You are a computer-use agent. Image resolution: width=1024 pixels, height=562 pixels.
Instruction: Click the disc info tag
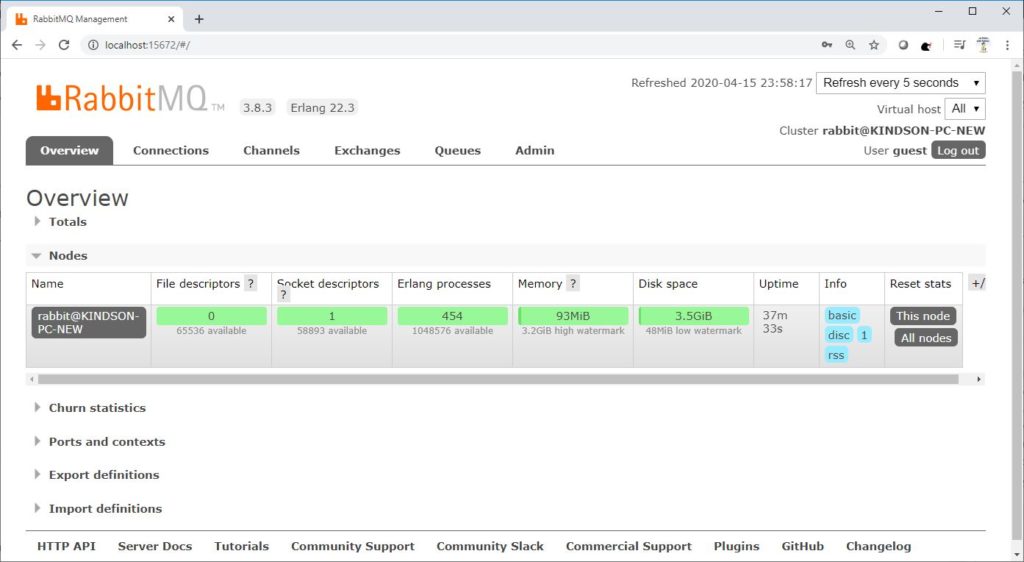(x=839, y=336)
